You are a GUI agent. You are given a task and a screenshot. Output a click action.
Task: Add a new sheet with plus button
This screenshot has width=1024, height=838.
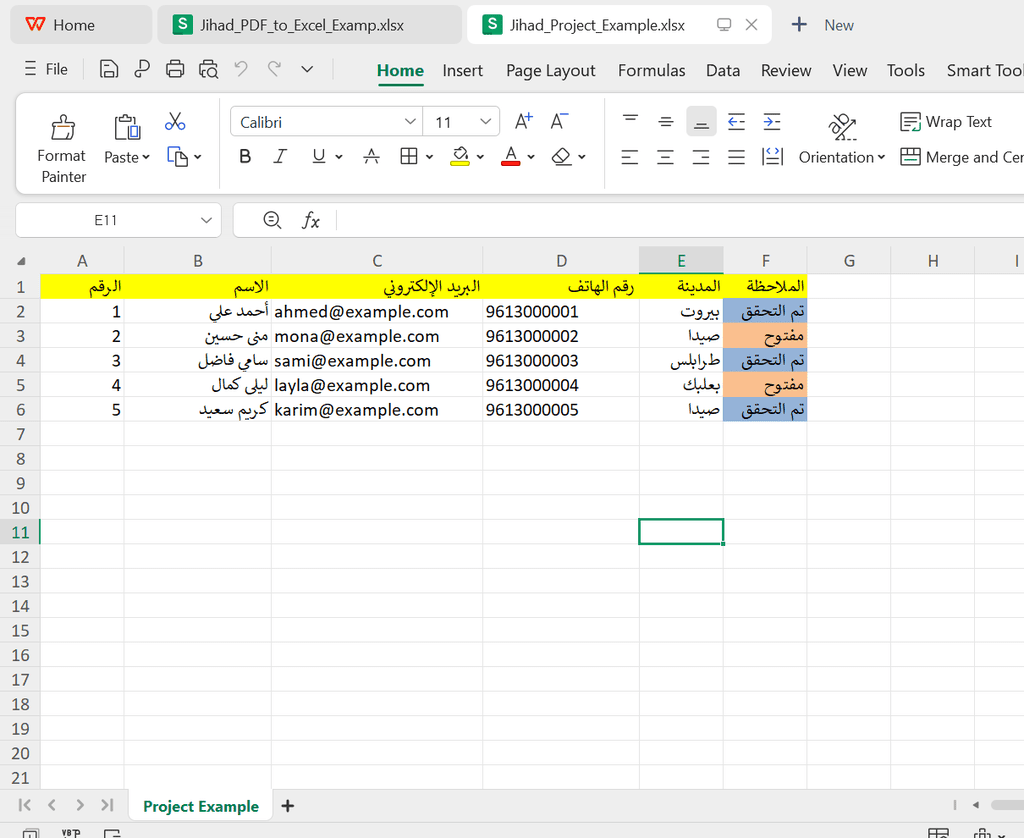(x=288, y=806)
